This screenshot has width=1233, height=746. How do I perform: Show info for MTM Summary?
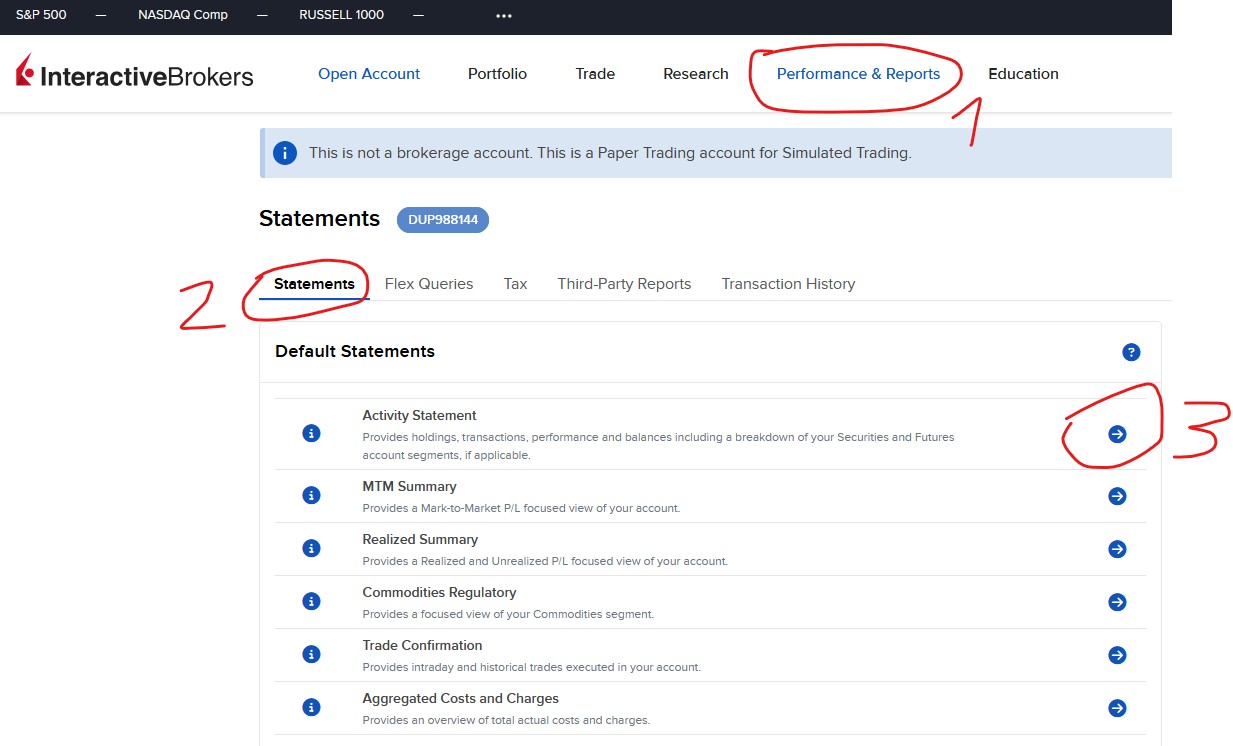[311, 496]
